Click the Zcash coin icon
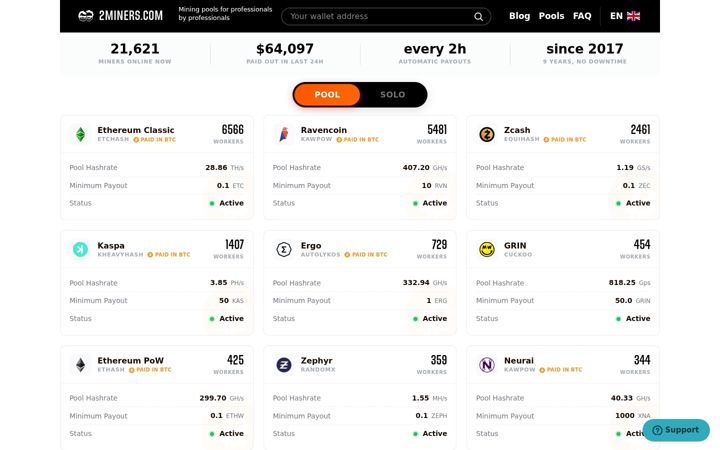 pyautogui.click(x=487, y=135)
